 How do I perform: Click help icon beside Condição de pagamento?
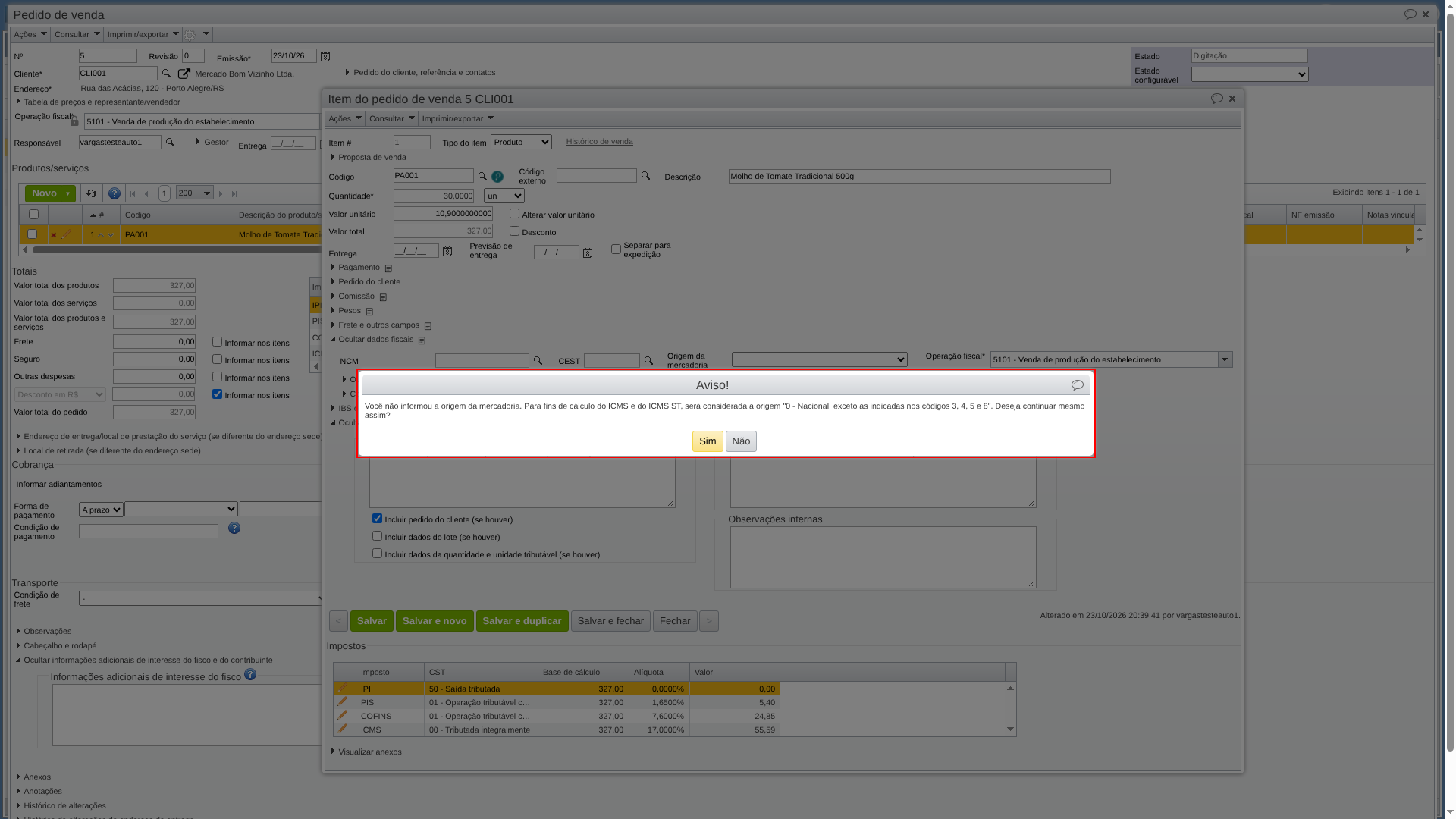point(234,528)
